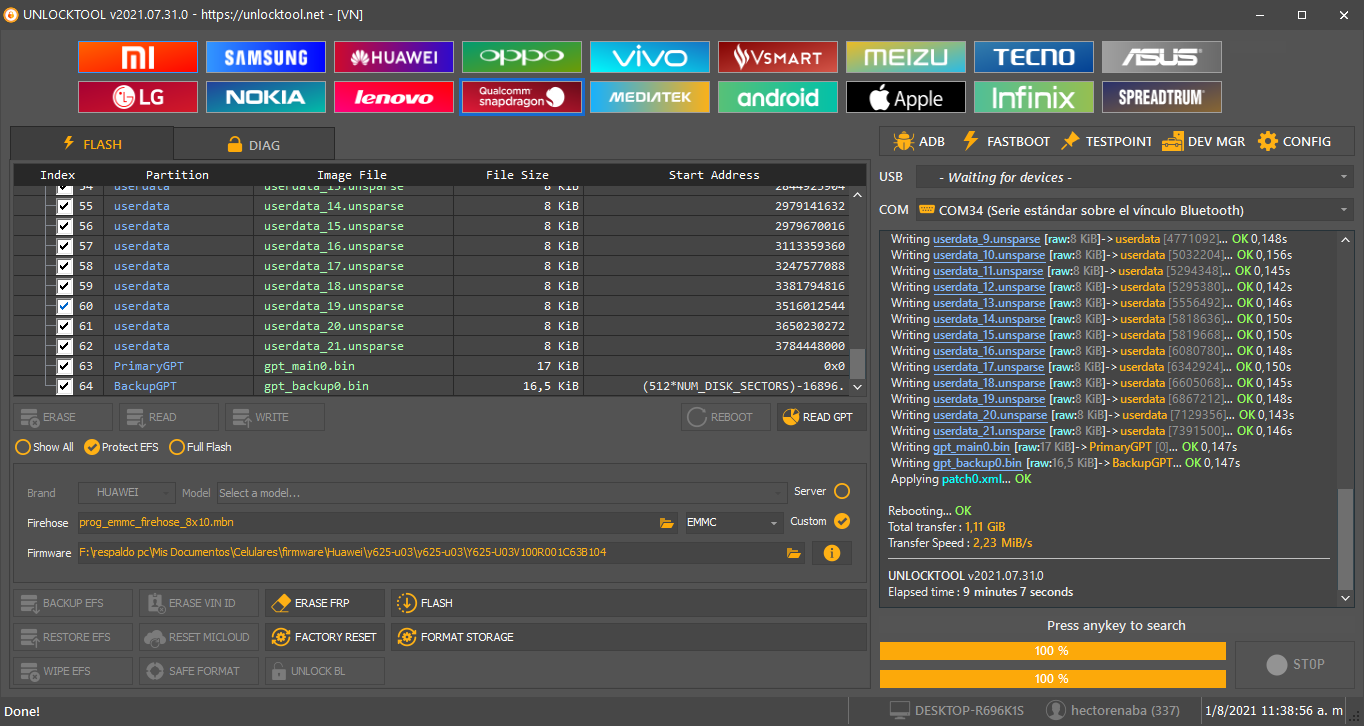Click the FORMAT STORAGE button

coord(629,637)
